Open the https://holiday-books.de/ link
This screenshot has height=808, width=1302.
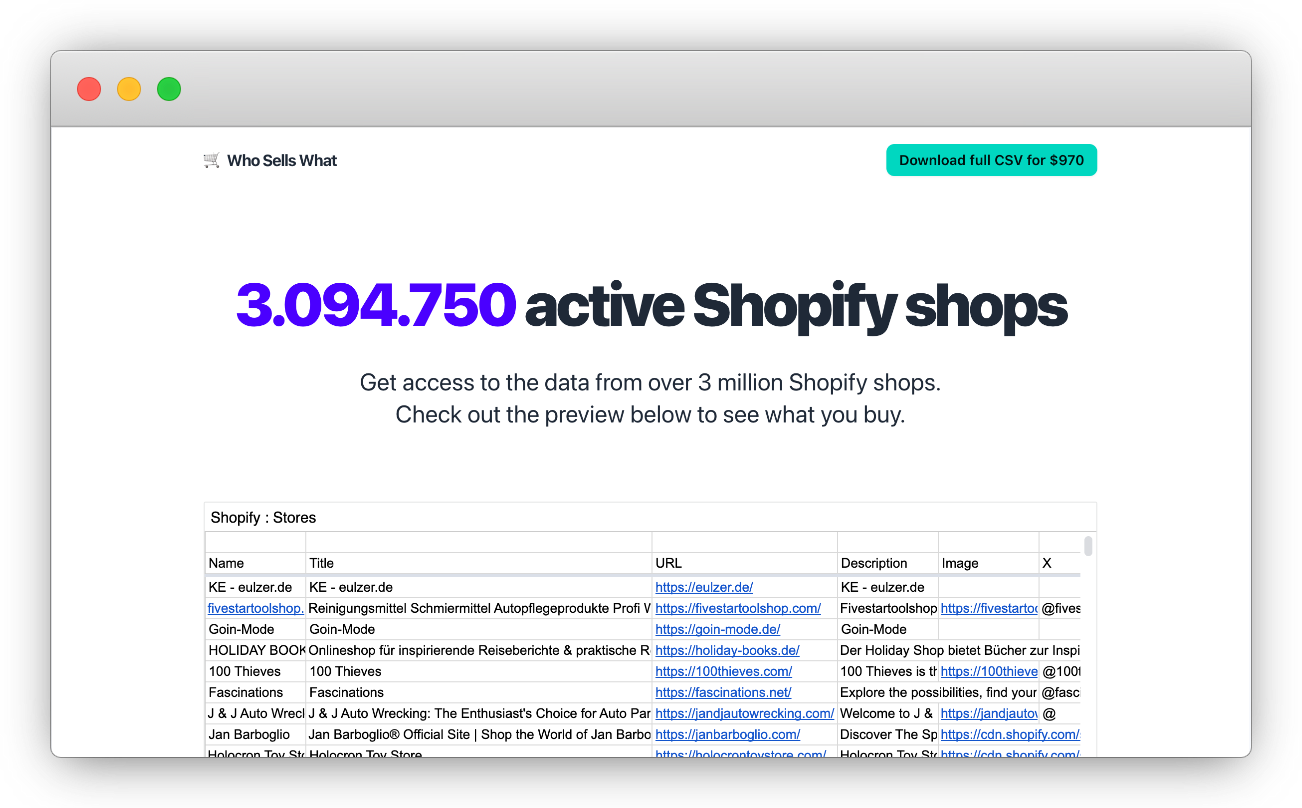727,650
